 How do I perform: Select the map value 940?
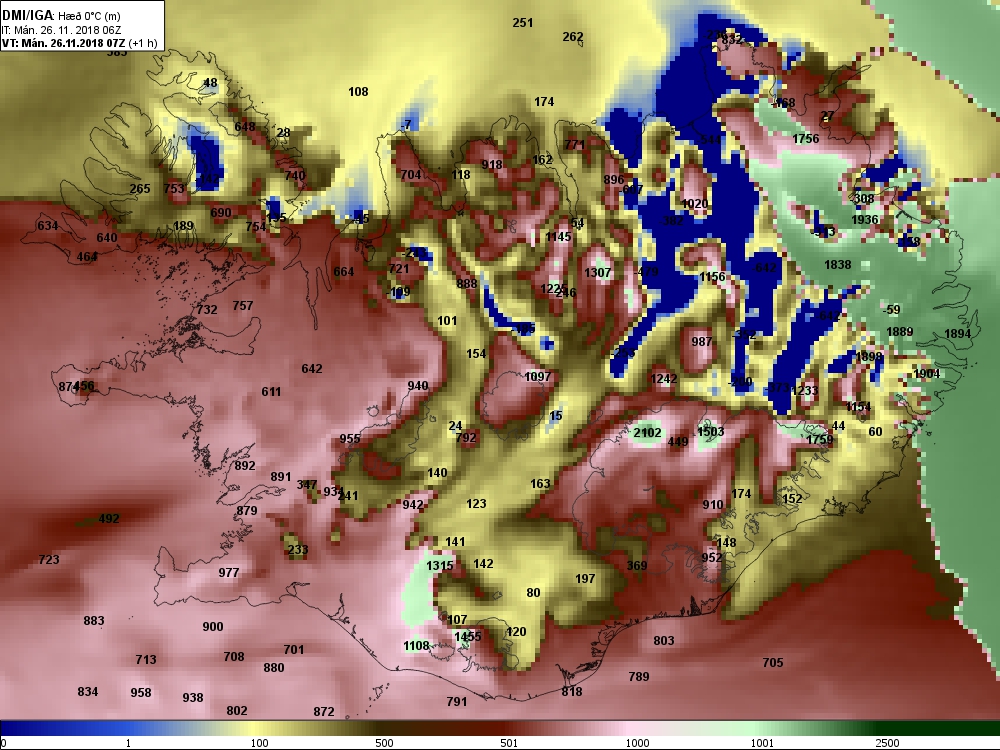(x=418, y=386)
